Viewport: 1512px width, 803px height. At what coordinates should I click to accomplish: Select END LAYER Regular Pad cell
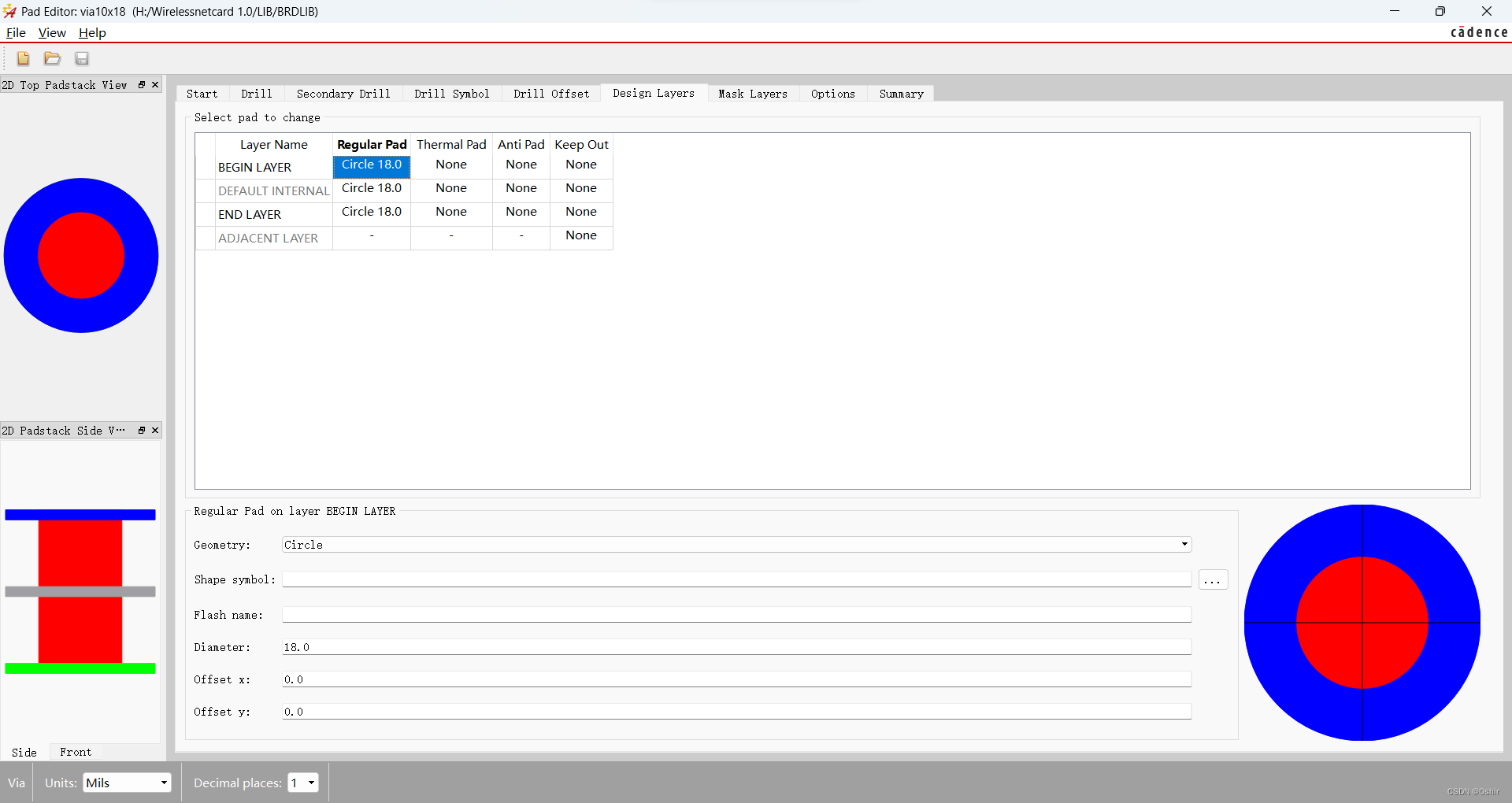click(x=372, y=213)
